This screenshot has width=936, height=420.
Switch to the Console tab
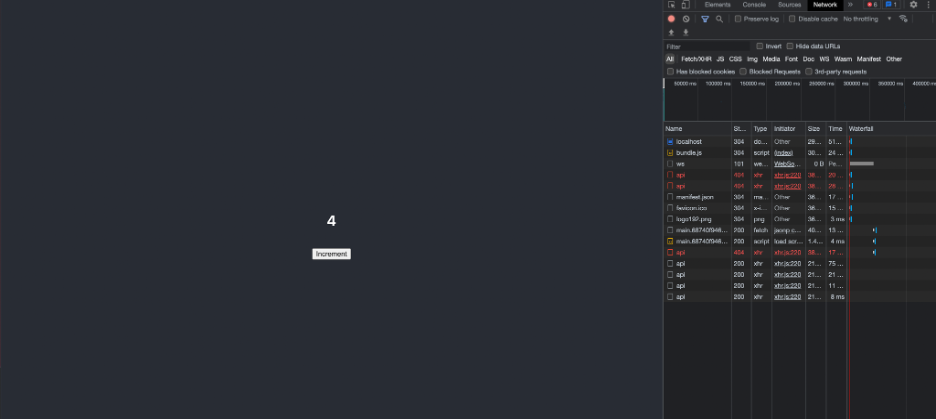(x=754, y=5)
